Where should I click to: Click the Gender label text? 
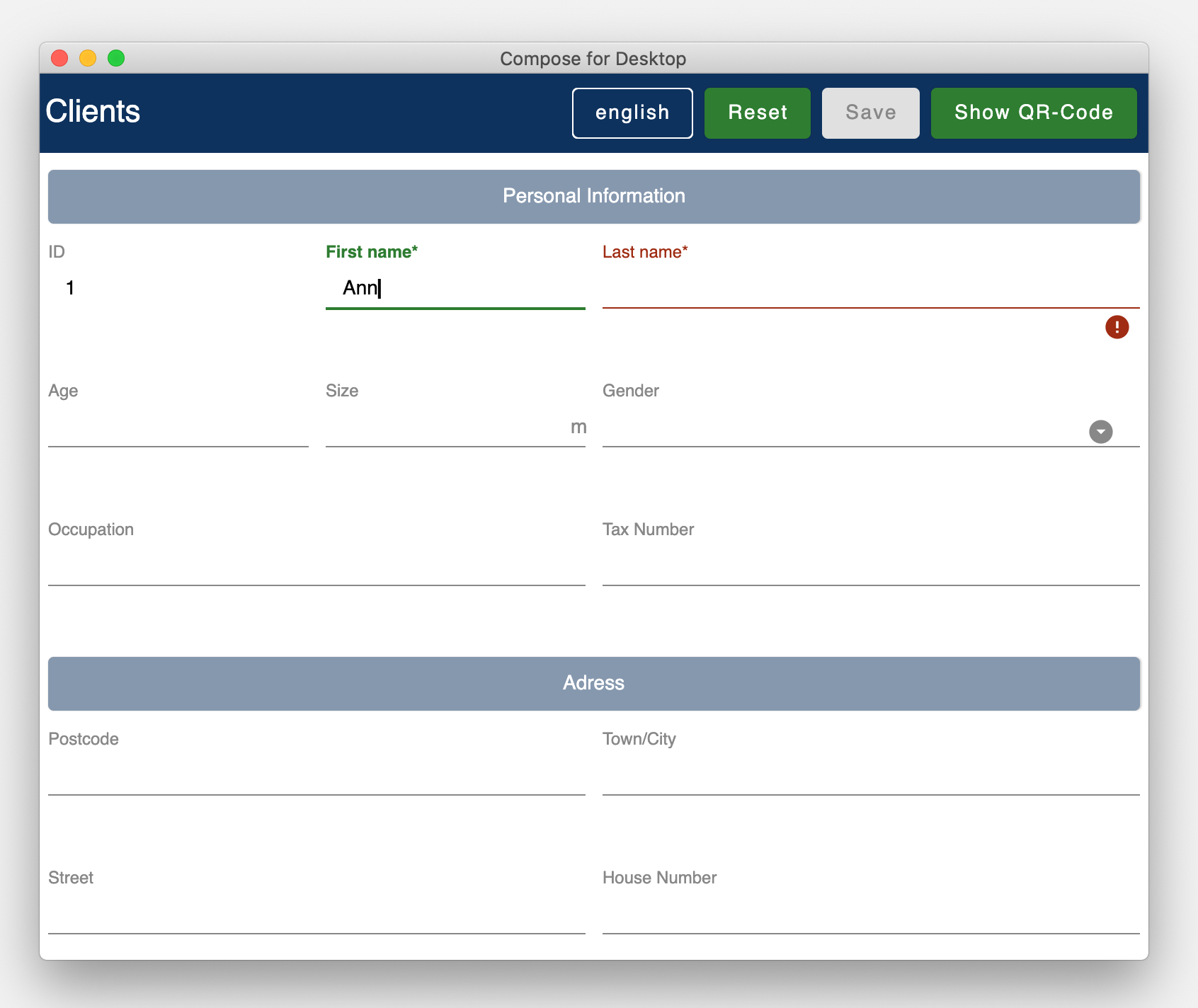(x=630, y=391)
